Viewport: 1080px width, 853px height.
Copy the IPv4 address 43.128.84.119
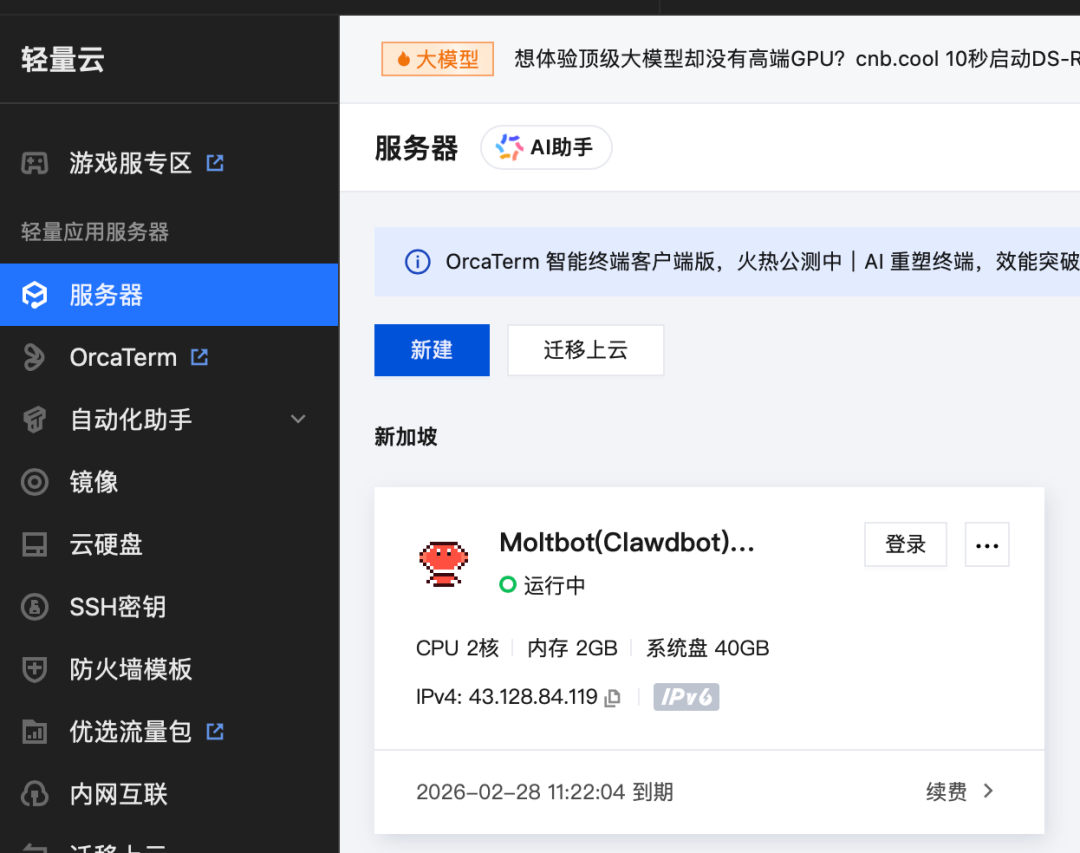pos(612,698)
